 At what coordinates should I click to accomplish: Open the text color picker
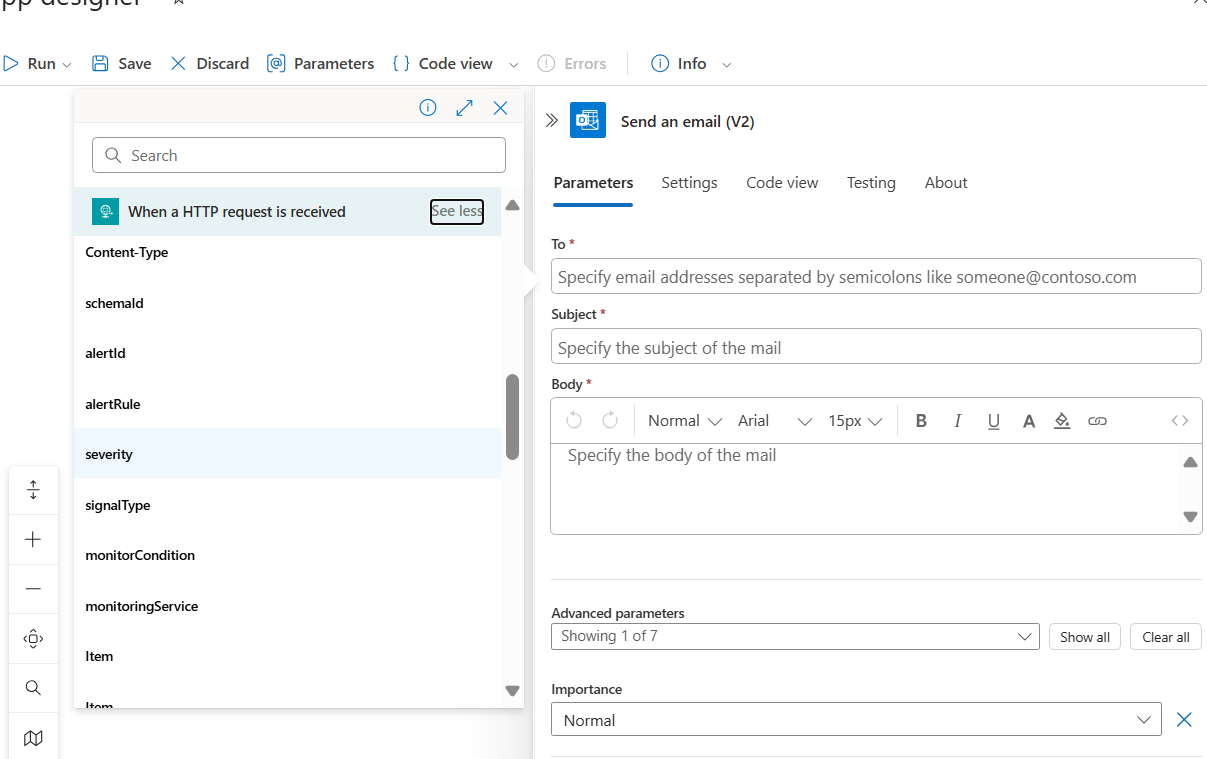(1028, 421)
